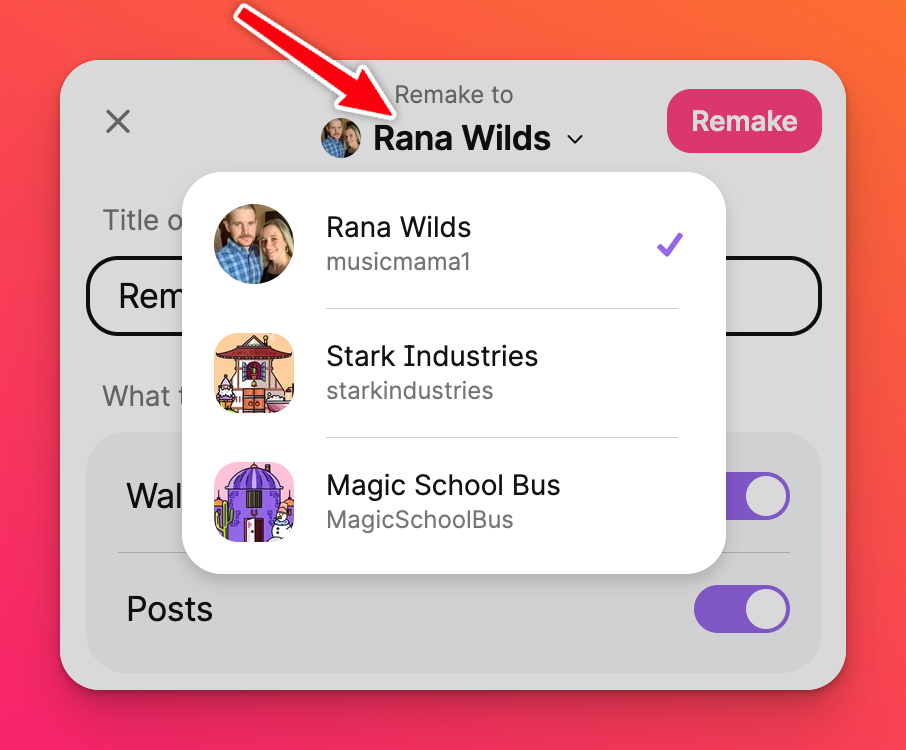Click the Stark Industries pagoda icon
906x750 pixels.
[x=254, y=373]
